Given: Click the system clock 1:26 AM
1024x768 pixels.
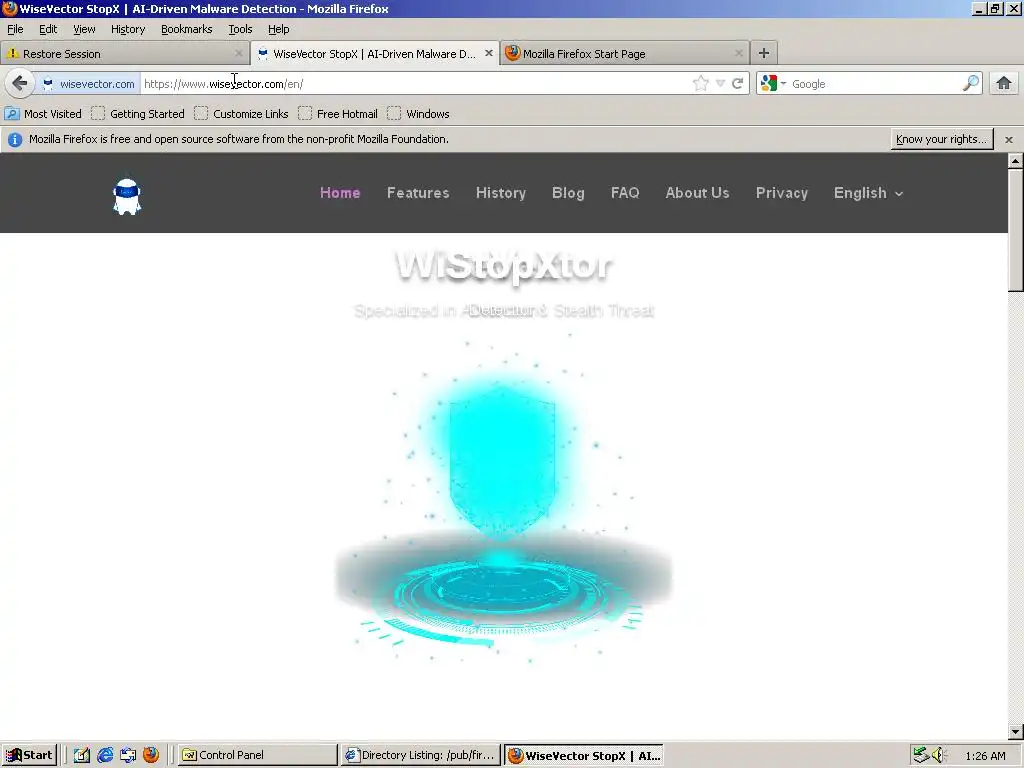Looking at the screenshot, I should coord(985,756).
